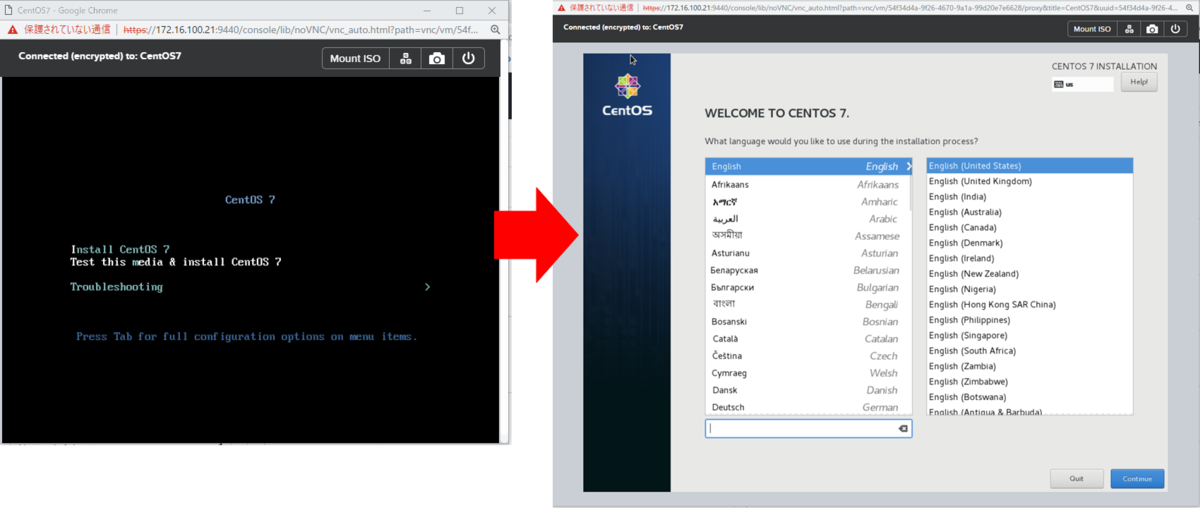The height and width of the screenshot is (508, 1200).
Task: Click the warning icon in right address bar
Action: pyautogui.click(x=560, y=6)
